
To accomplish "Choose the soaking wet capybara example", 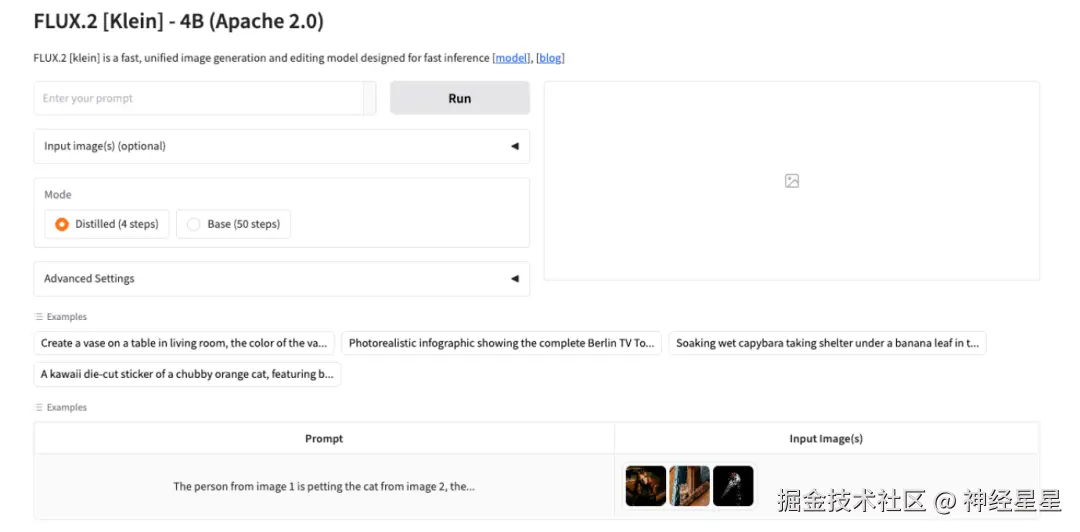I will (827, 343).
